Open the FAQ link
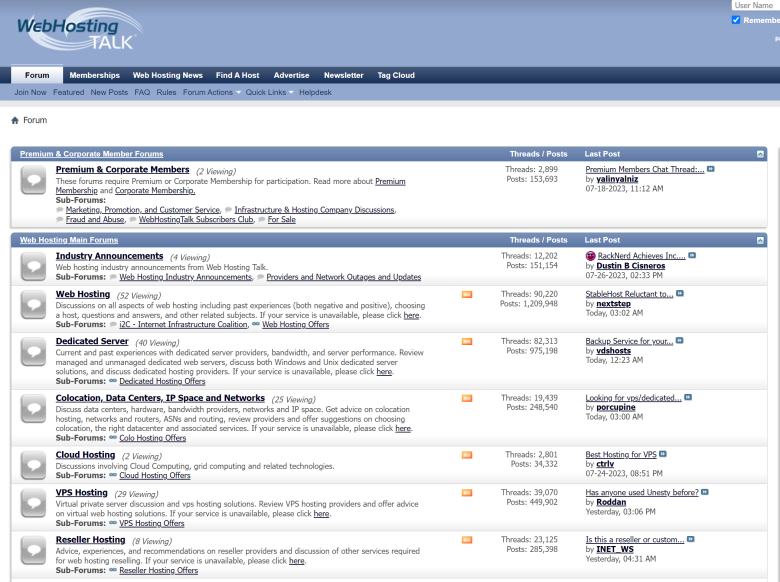 tap(142, 93)
